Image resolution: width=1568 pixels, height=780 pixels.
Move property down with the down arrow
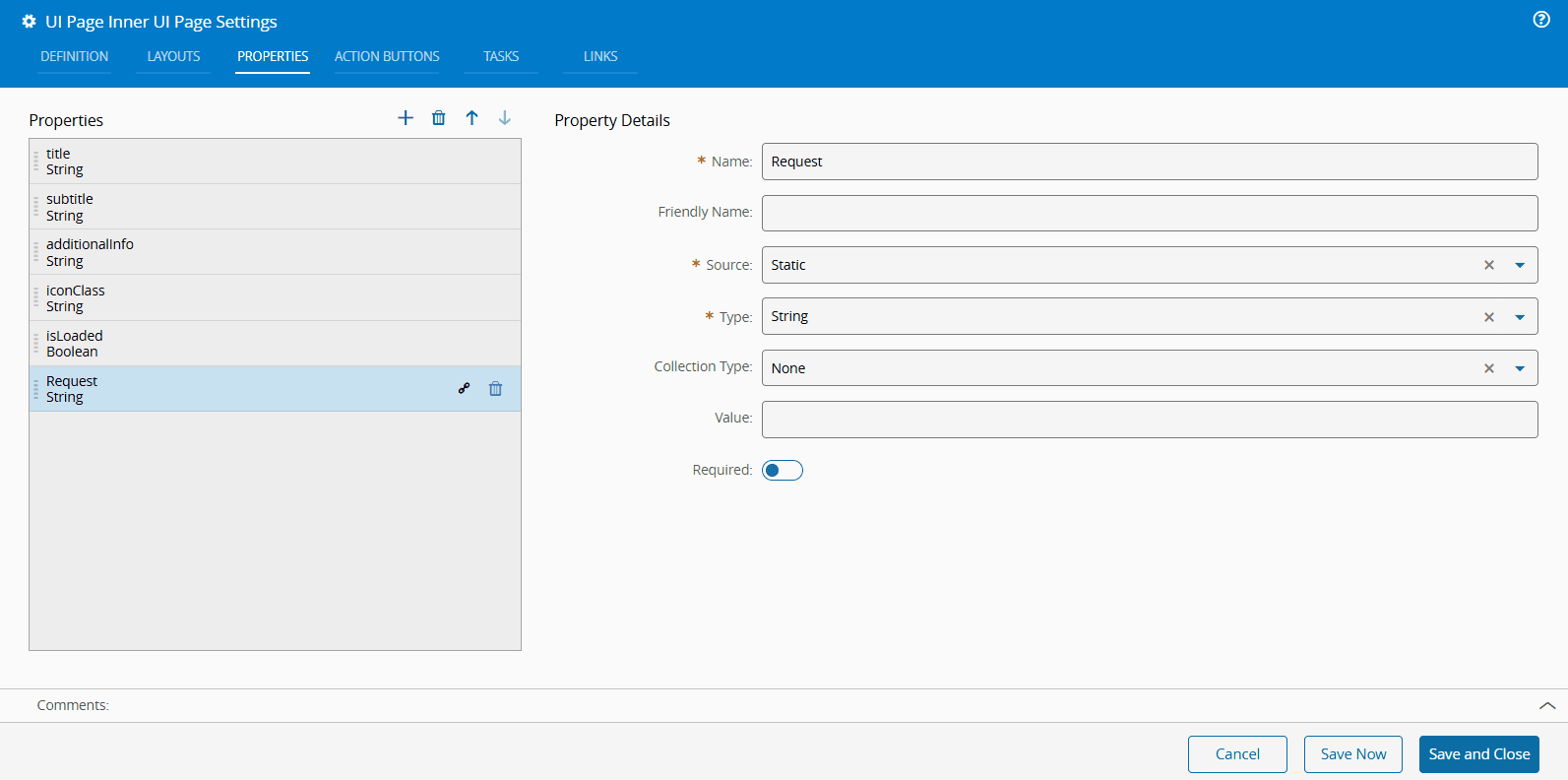(x=505, y=118)
